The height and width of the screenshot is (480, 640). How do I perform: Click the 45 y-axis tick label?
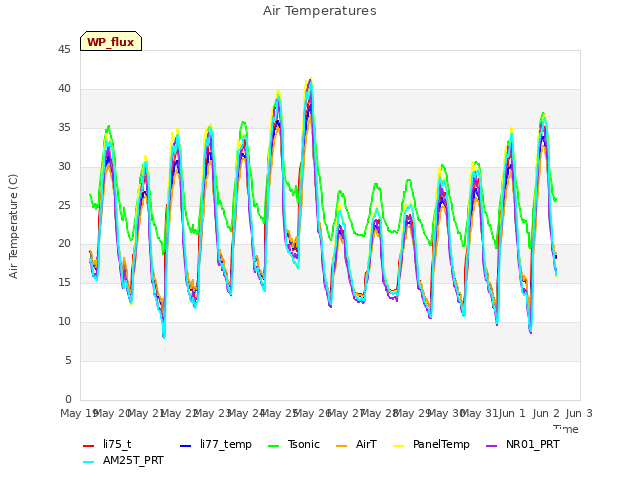point(64,50)
